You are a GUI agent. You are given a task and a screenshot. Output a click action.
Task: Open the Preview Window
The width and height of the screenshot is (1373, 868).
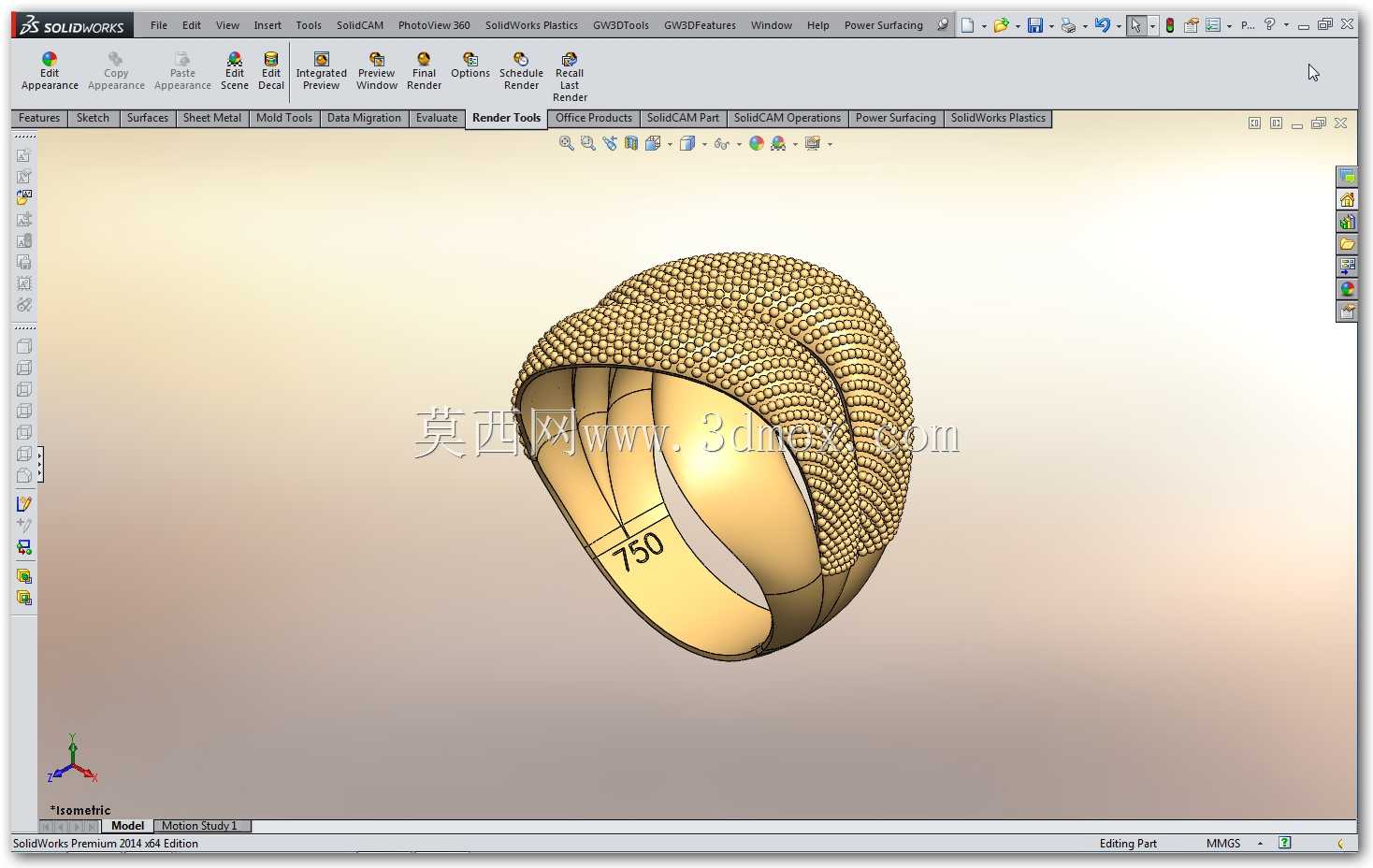[377, 72]
